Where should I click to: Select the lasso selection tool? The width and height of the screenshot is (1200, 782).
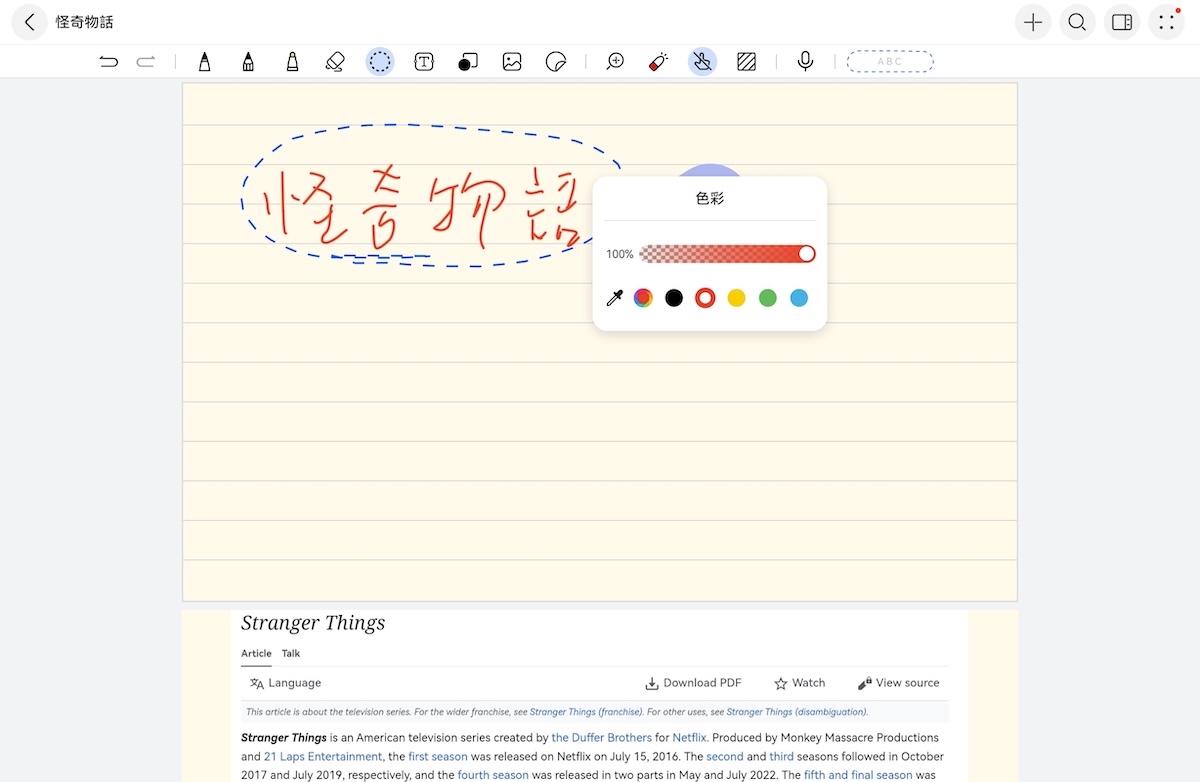coord(380,62)
